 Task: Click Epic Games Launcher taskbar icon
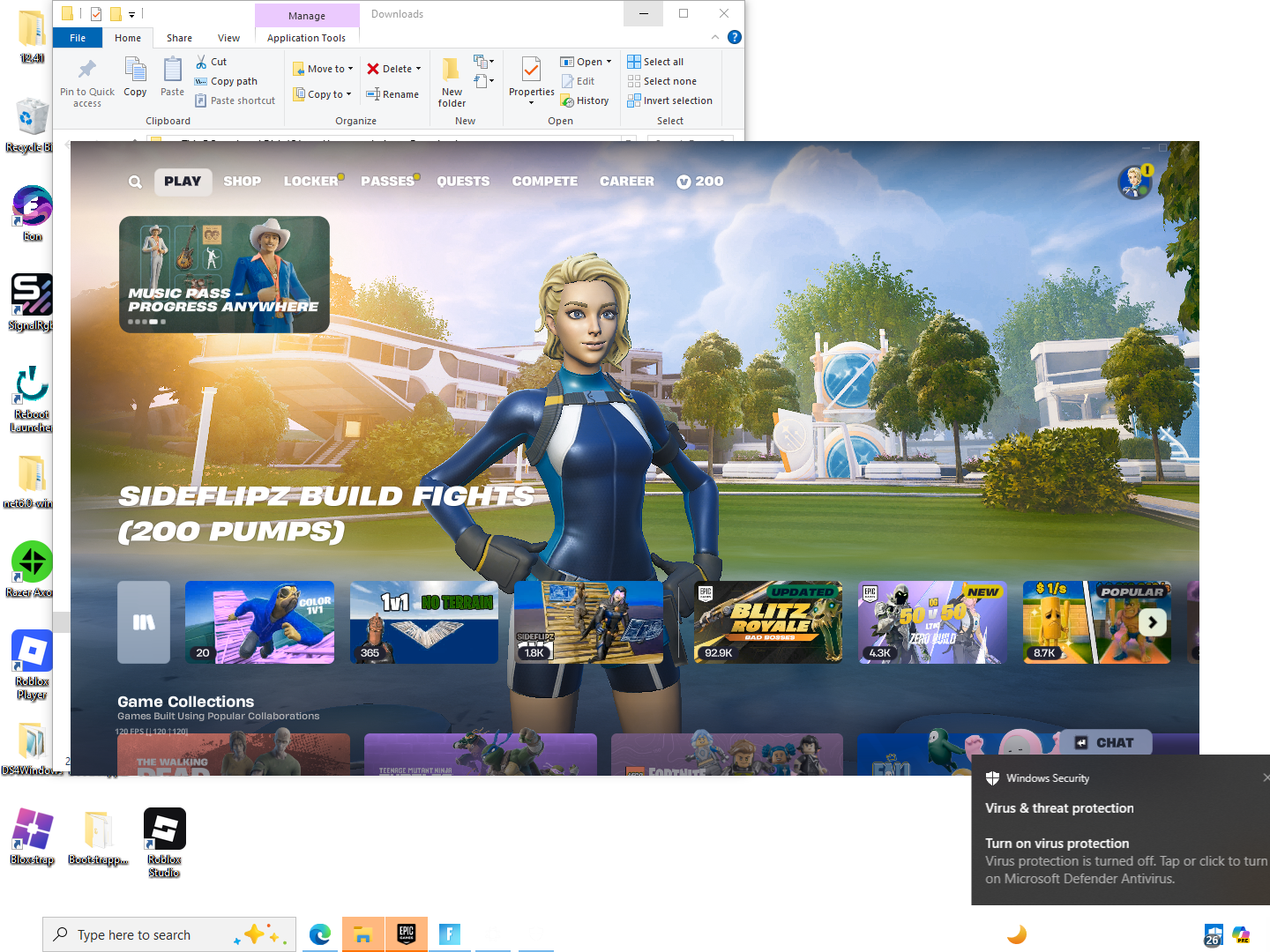click(x=407, y=934)
